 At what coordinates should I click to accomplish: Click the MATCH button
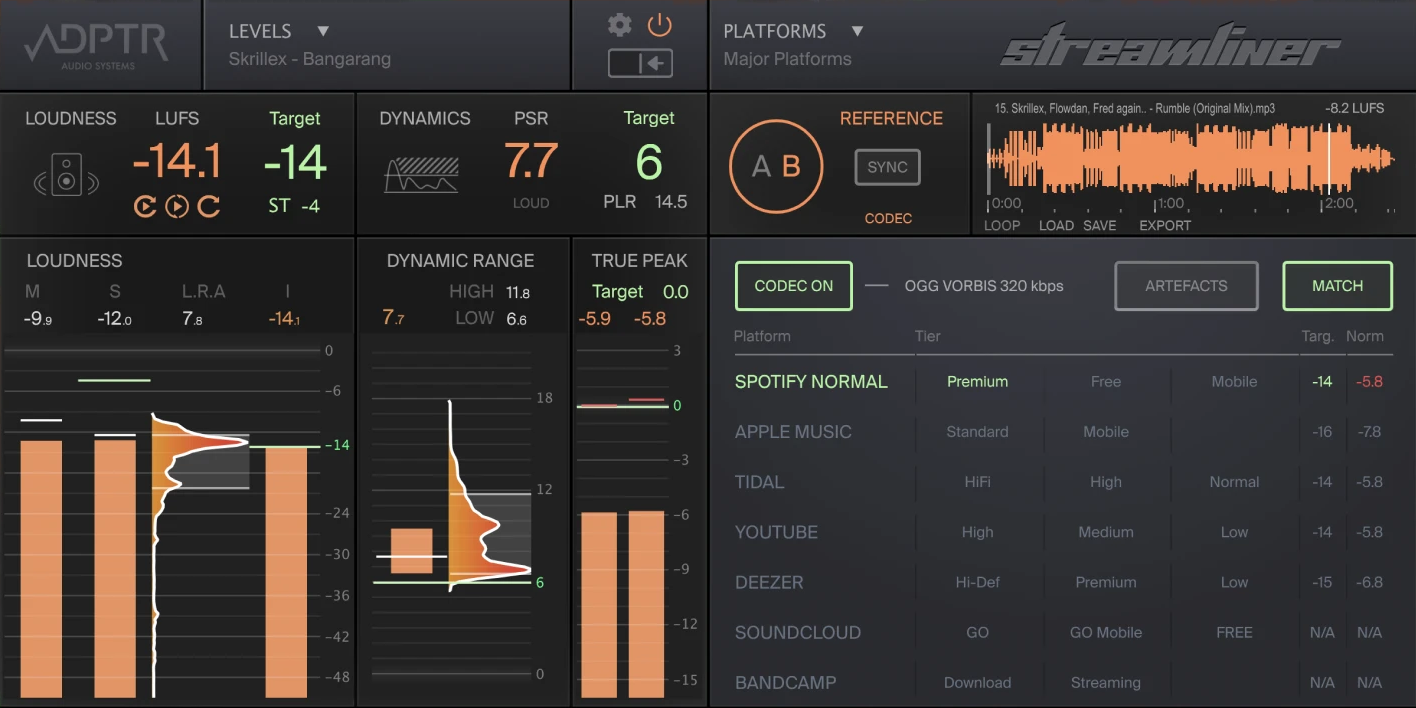coord(1337,285)
